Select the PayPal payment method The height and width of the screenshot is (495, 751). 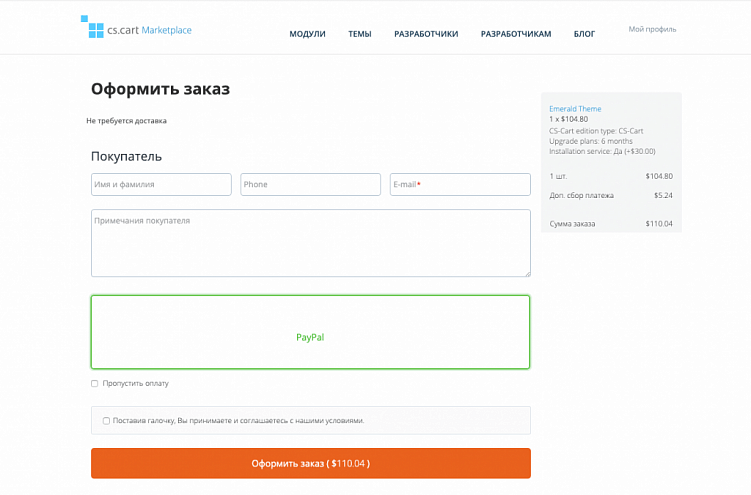[310, 332]
